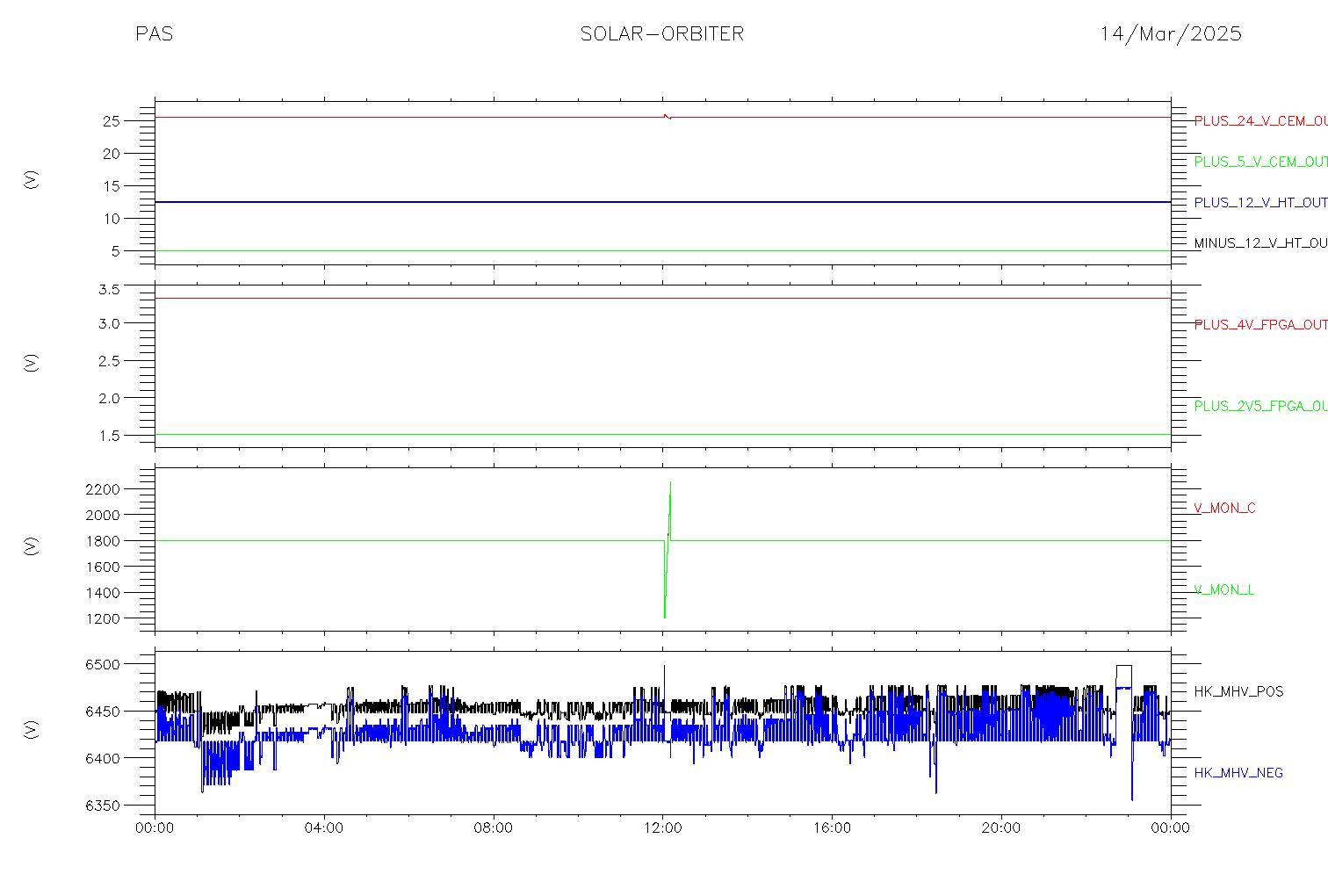Image resolution: width=1328 pixels, height=896 pixels.
Task: Click the 3.5 axis tick label
Action: click(x=108, y=290)
